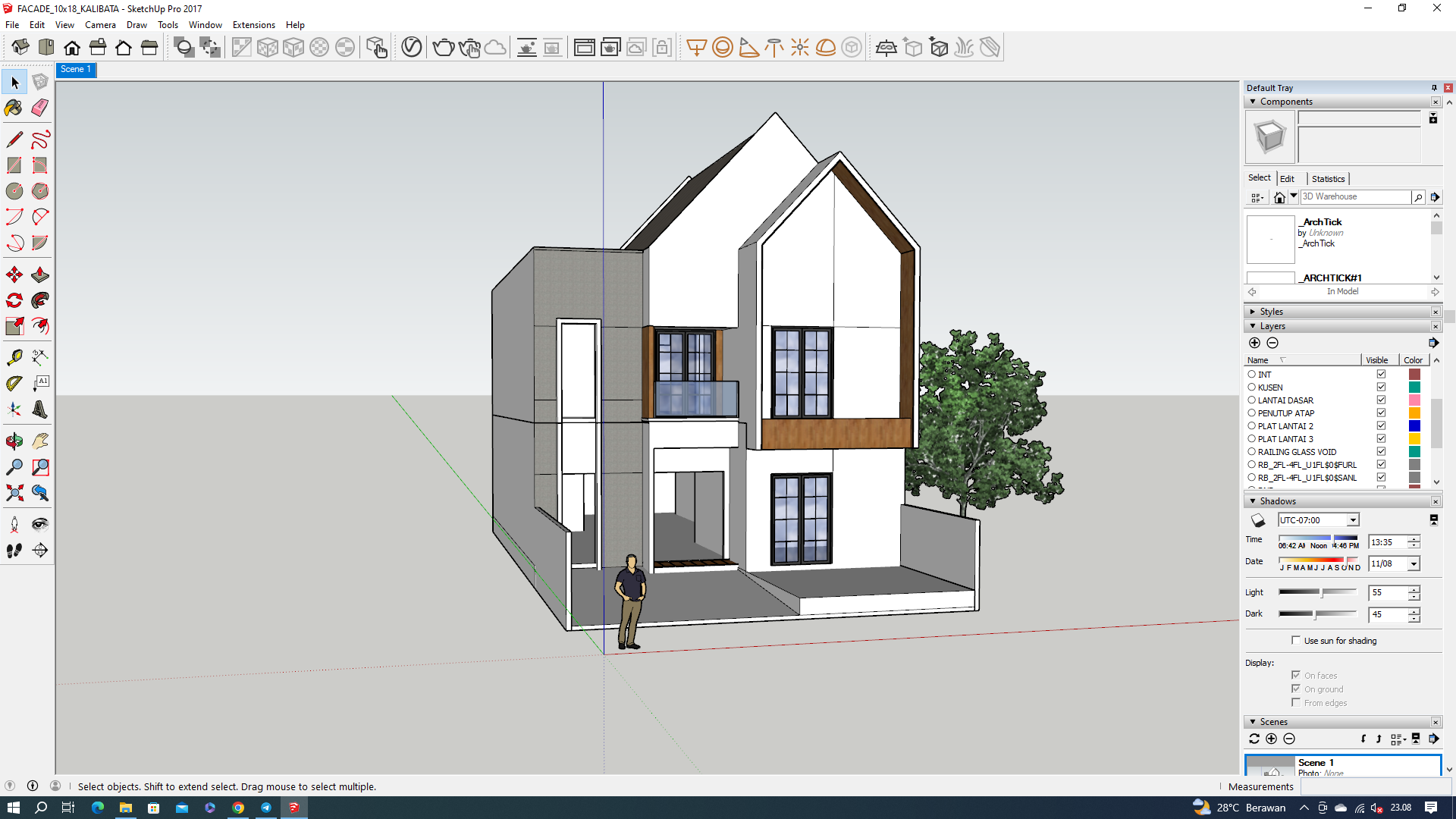This screenshot has width=1456, height=819.
Task: Activate the Push/Pull tool
Action: (x=40, y=275)
